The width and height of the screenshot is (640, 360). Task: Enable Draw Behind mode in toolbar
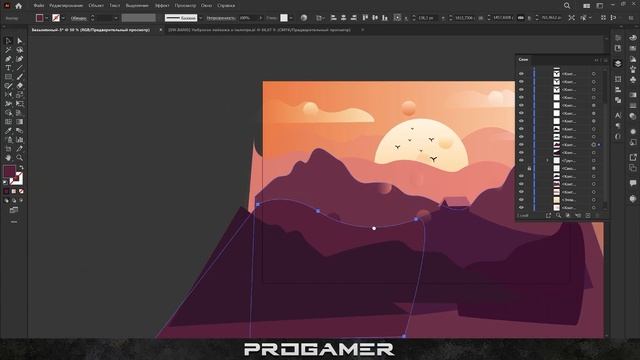pyautogui.click(x=13, y=200)
